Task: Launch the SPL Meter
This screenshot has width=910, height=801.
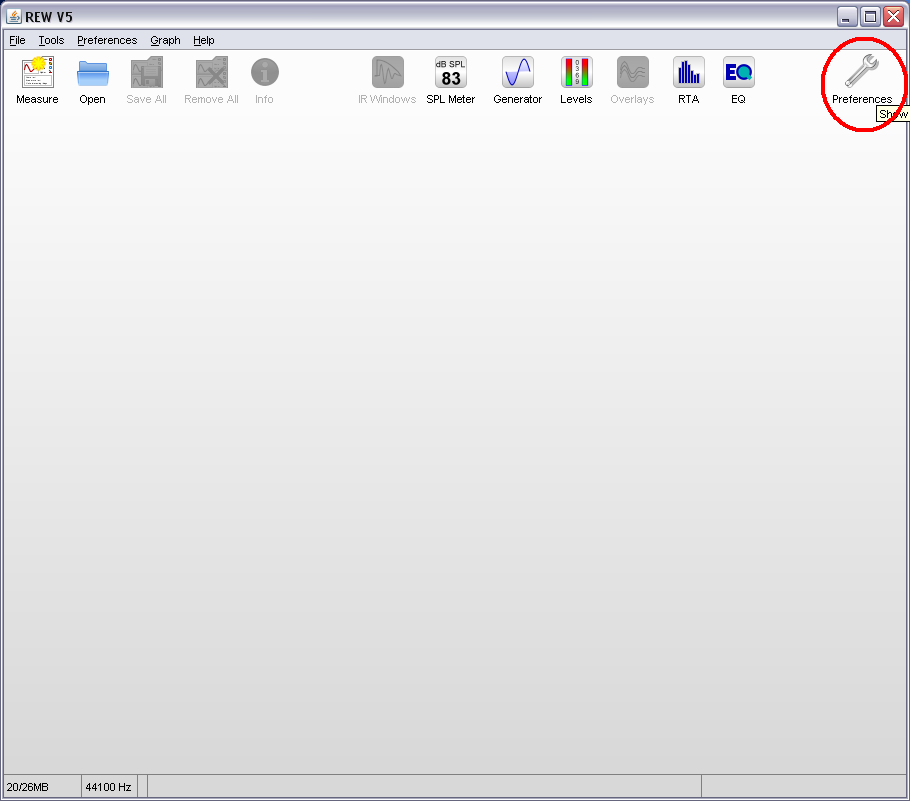Action: [450, 73]
